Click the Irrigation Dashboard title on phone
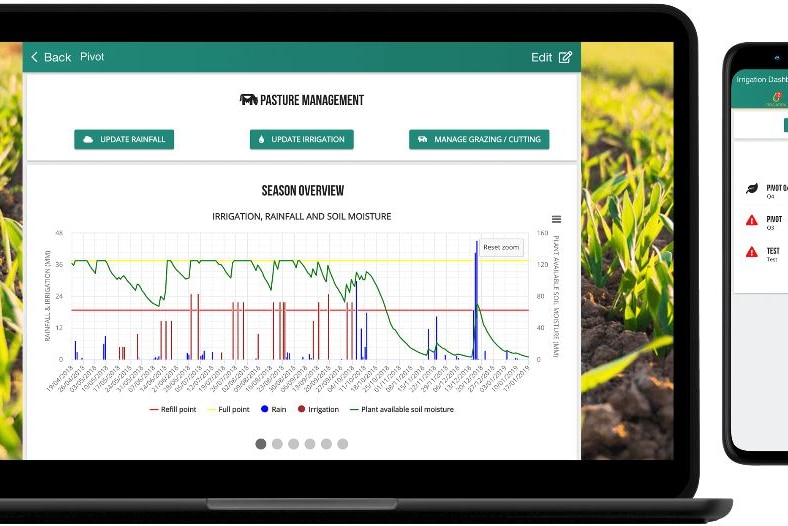The image size is (788, 526). (762, 79)
